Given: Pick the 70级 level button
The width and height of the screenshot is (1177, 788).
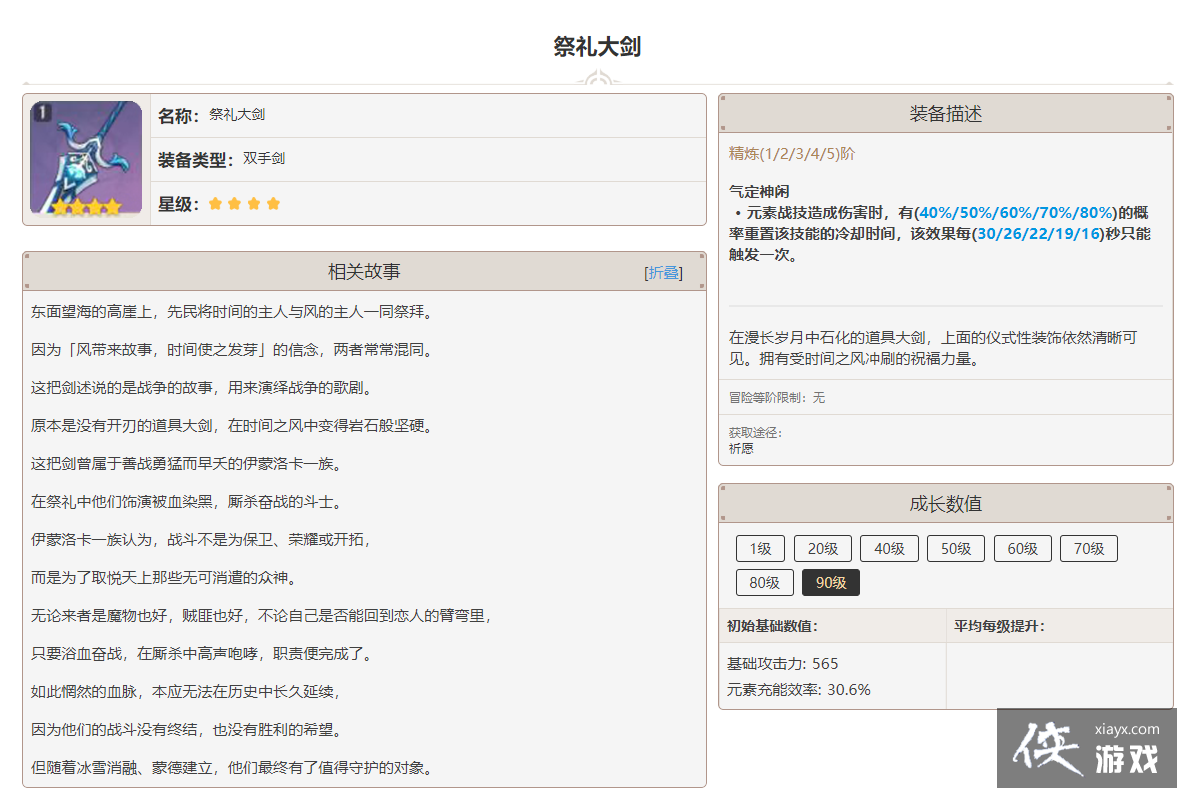Looking at the screenshot, I should (1088, 548).
